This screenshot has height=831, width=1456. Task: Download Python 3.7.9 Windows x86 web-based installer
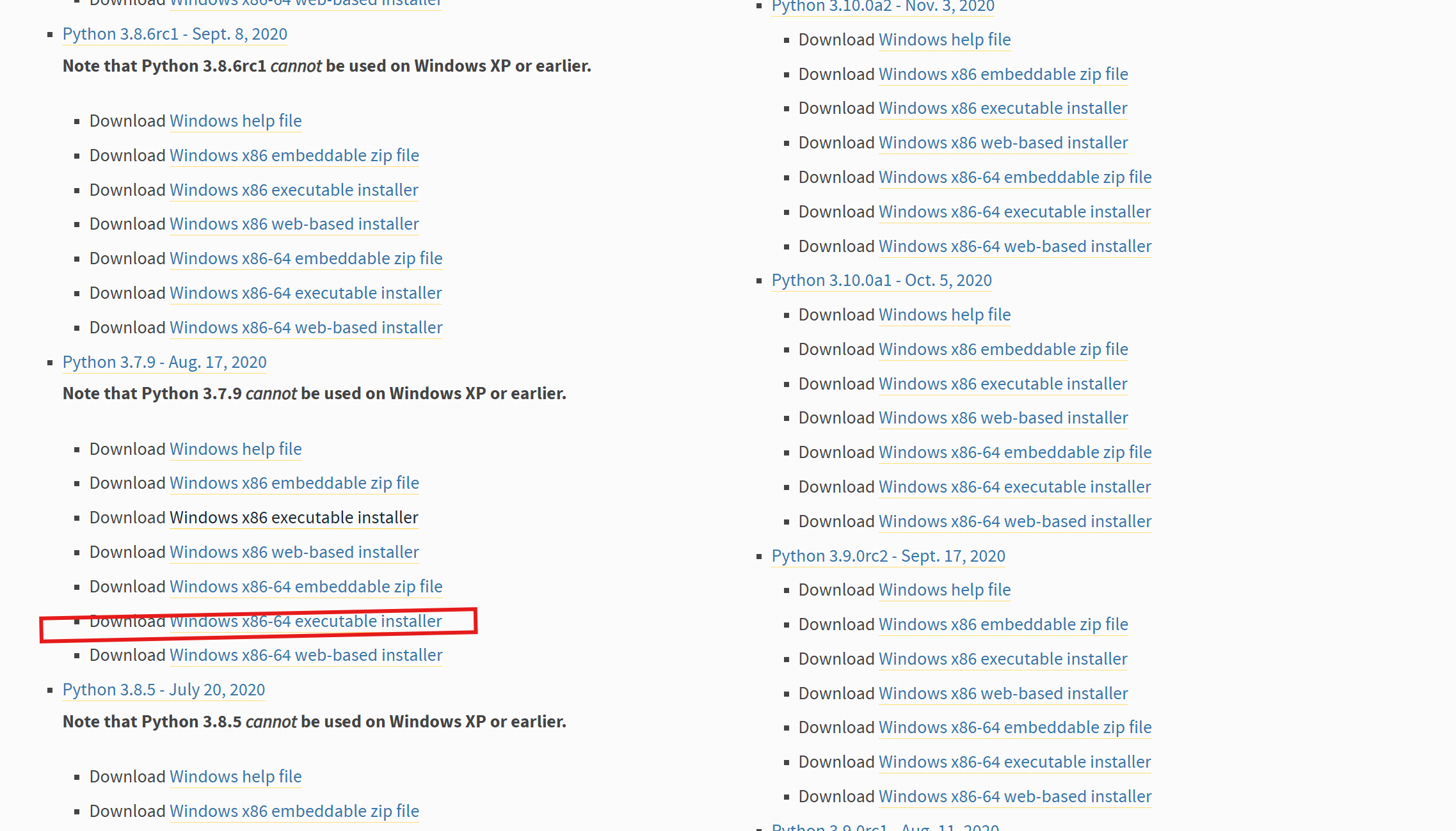(294, 552)
